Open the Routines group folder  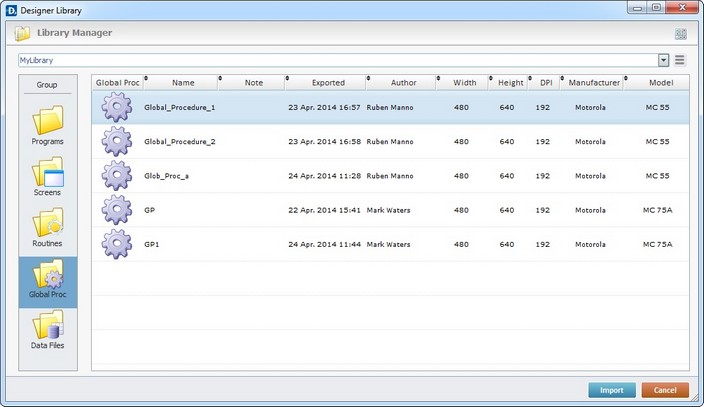point(48,227)
